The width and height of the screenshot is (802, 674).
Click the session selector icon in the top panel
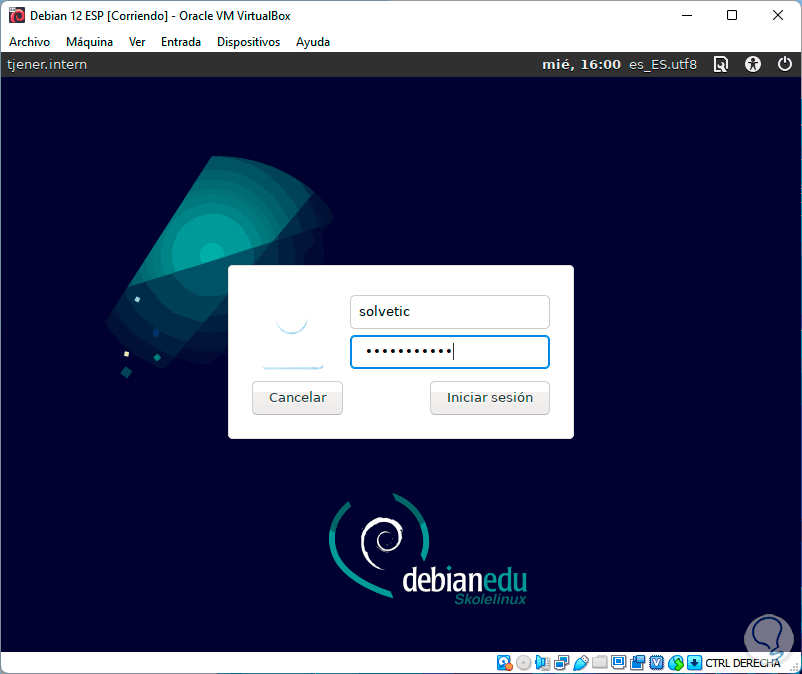(x=721, y=64)
